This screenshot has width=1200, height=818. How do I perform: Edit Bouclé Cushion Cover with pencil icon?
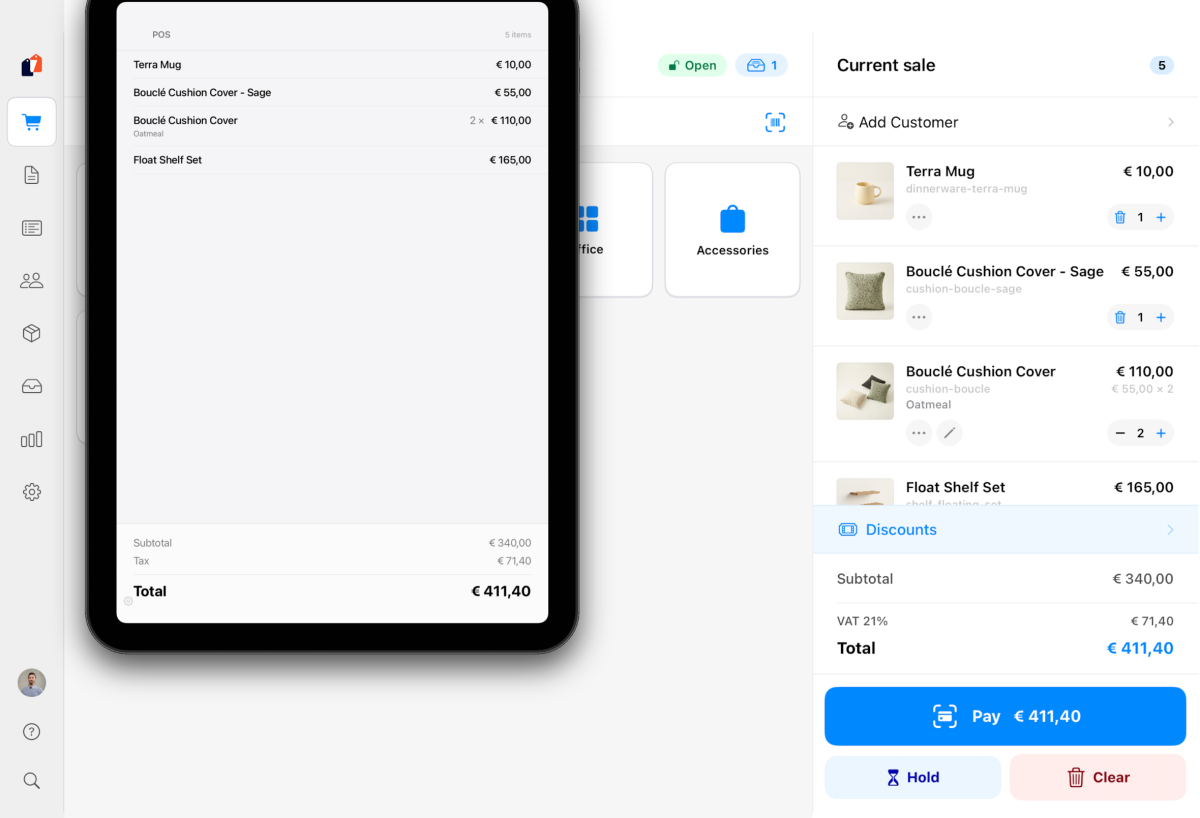click(x=949, y=433)
